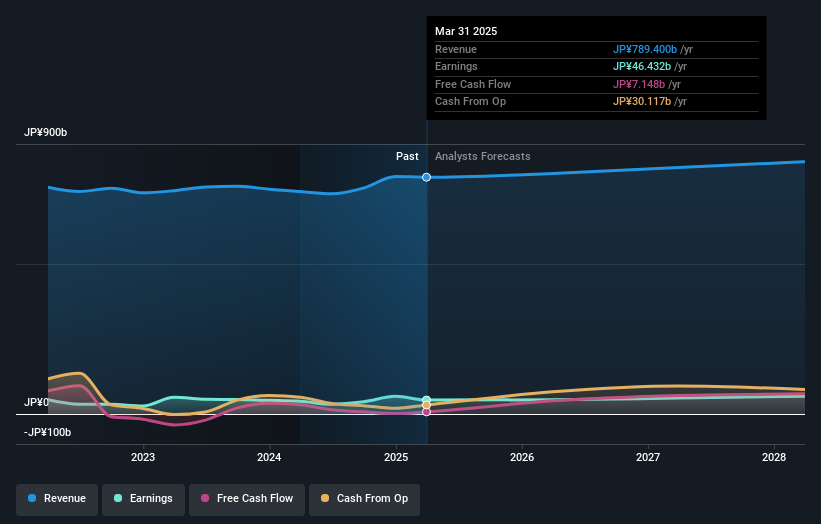Click the Earnings teal data point marker
Image resolution: width=821 pixels, height=524 pixels.
point(427,400)
